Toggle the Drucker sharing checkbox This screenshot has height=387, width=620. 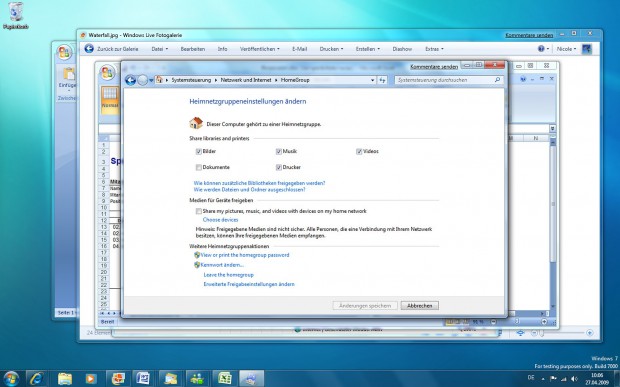(x=279, y=168)
